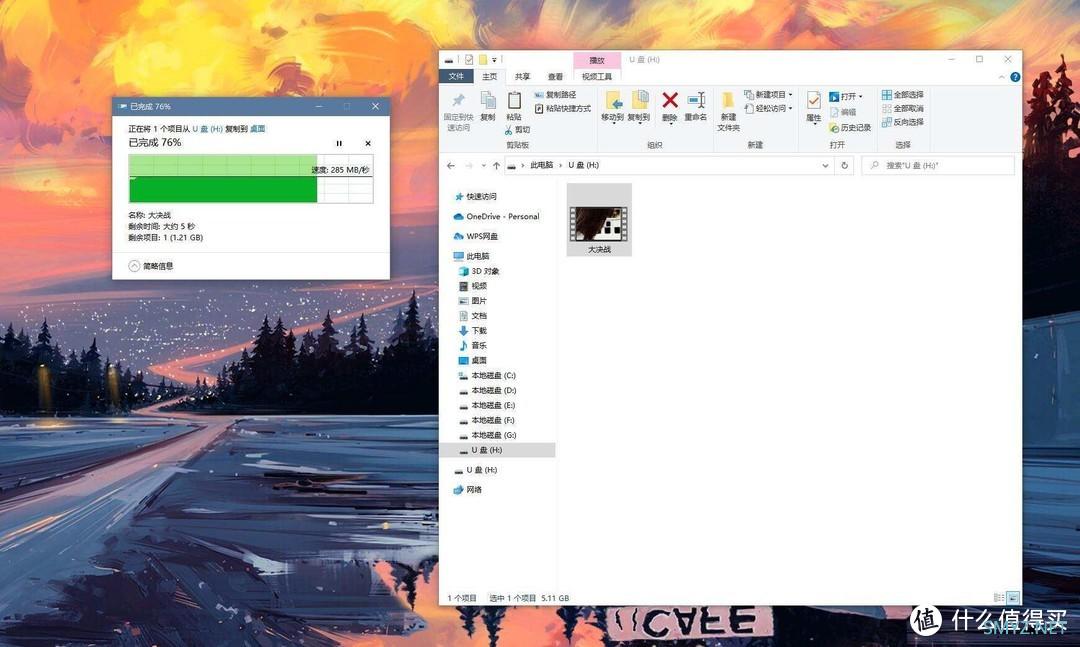Click Properties (属性) icon
This screenshot has width=1080, height=647.
pos(813,101)
